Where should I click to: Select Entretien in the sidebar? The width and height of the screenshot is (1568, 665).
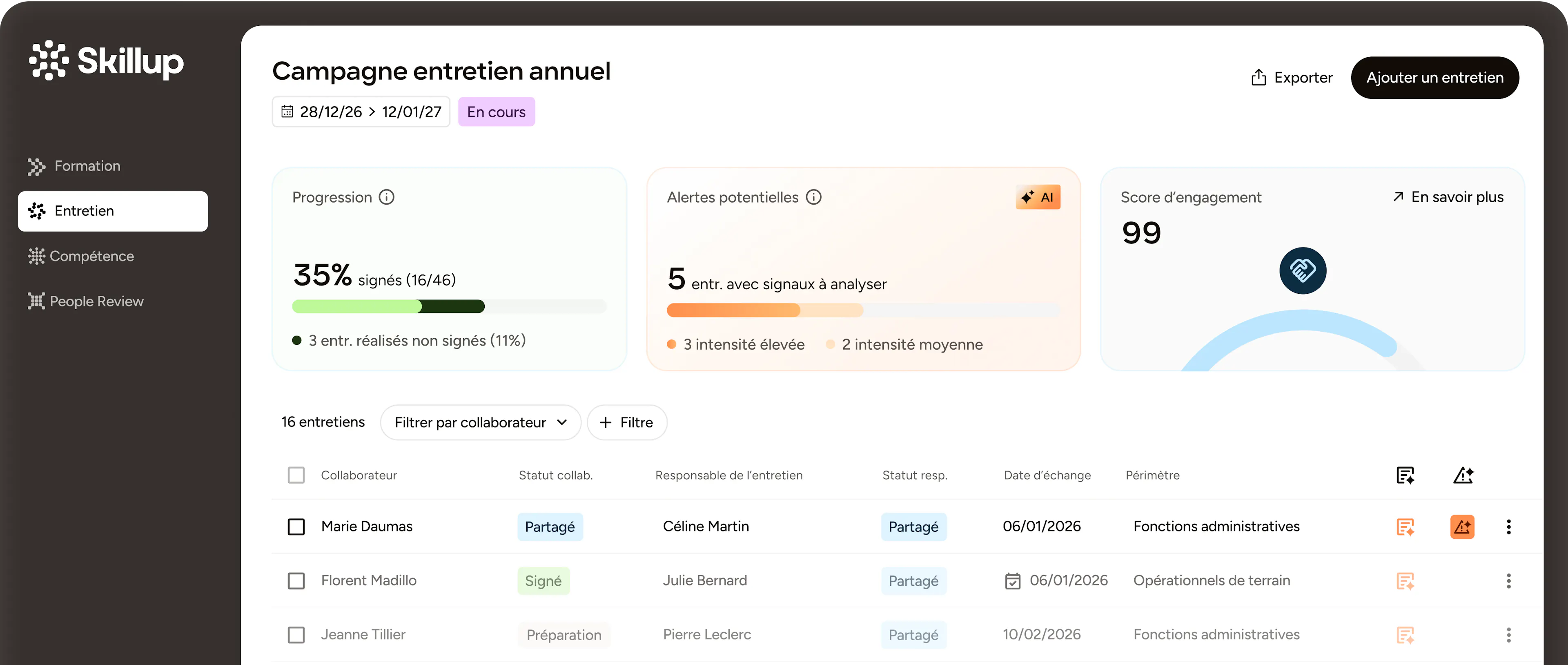click(113, 211)
